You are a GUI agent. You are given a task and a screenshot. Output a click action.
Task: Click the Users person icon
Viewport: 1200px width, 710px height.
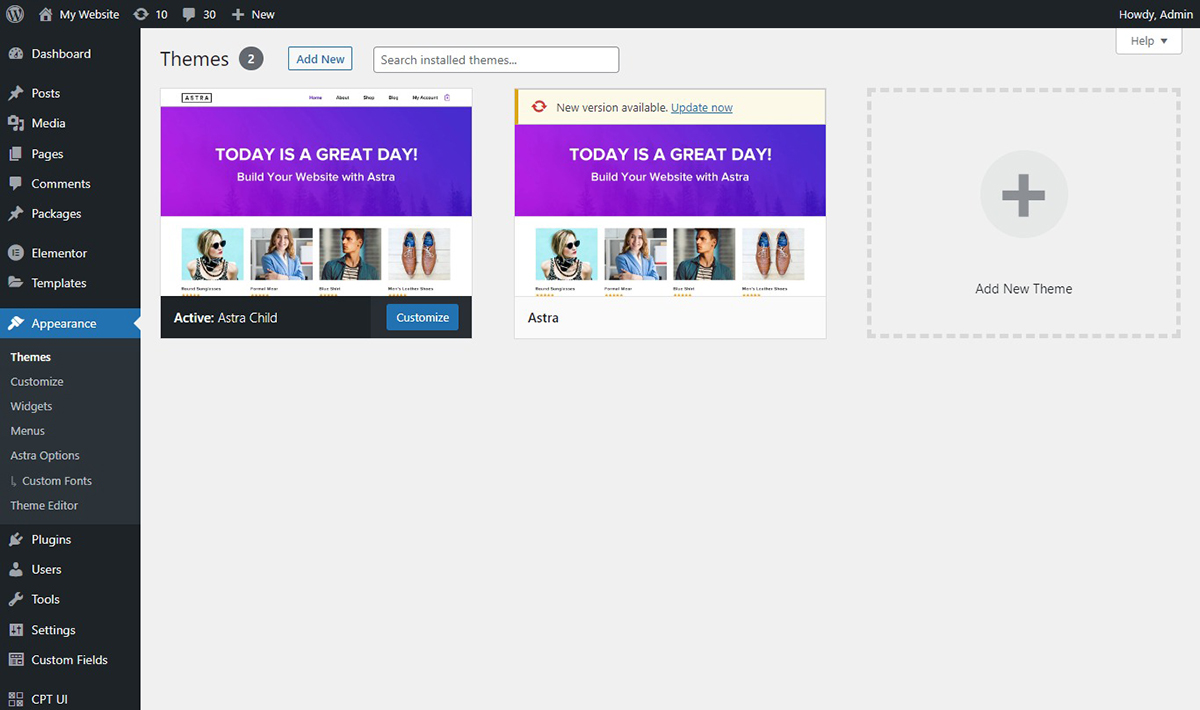(15, 569)
